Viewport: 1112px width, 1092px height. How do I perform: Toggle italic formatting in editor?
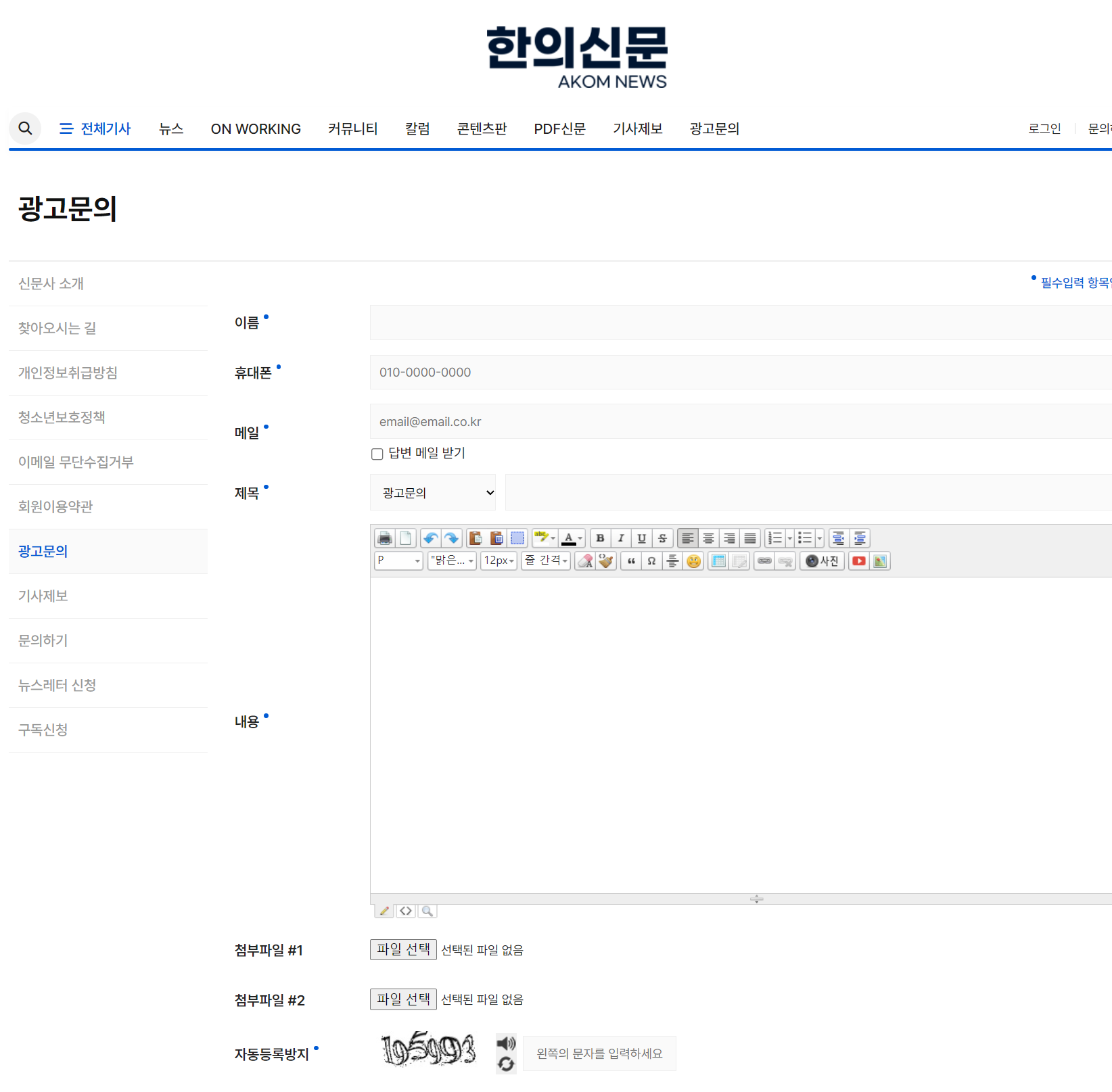[x=621, y=538]
